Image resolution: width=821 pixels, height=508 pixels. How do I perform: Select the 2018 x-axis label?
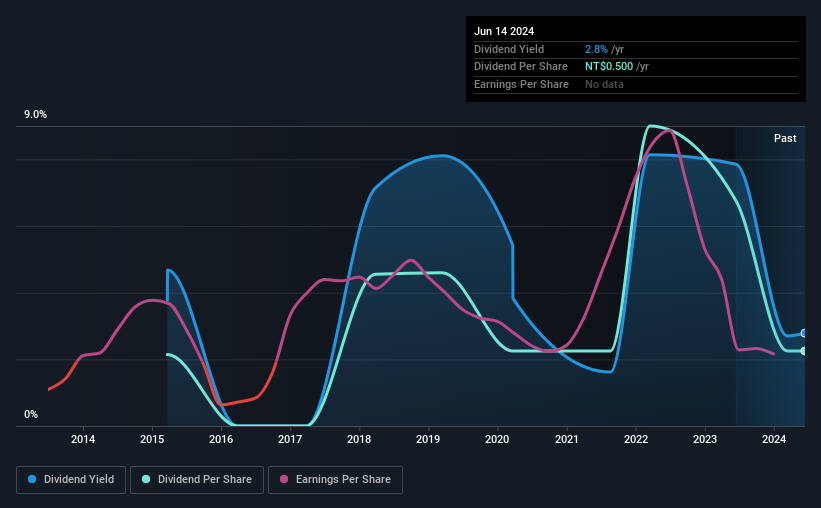click(x=359, y=439)
